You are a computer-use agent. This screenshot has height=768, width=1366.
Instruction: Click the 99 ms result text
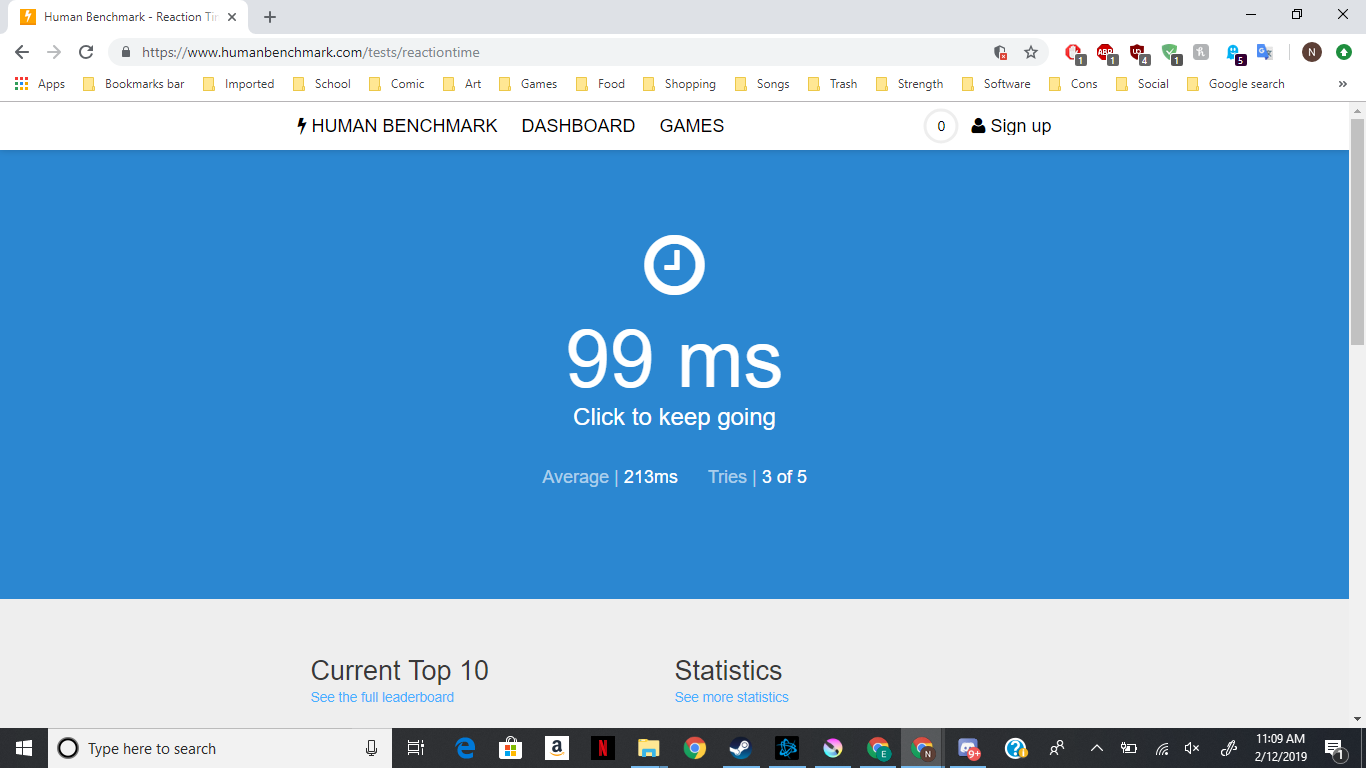click(674, 360)
